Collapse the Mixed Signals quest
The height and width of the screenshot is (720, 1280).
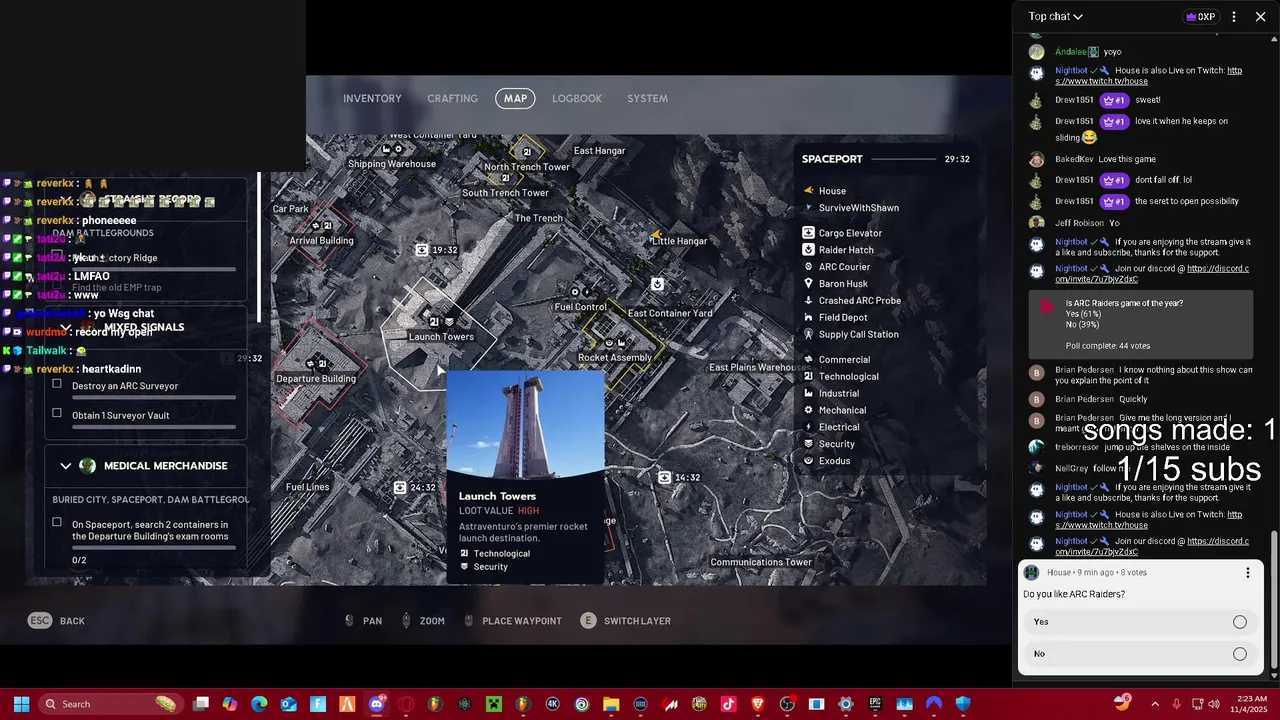point(66,327)
